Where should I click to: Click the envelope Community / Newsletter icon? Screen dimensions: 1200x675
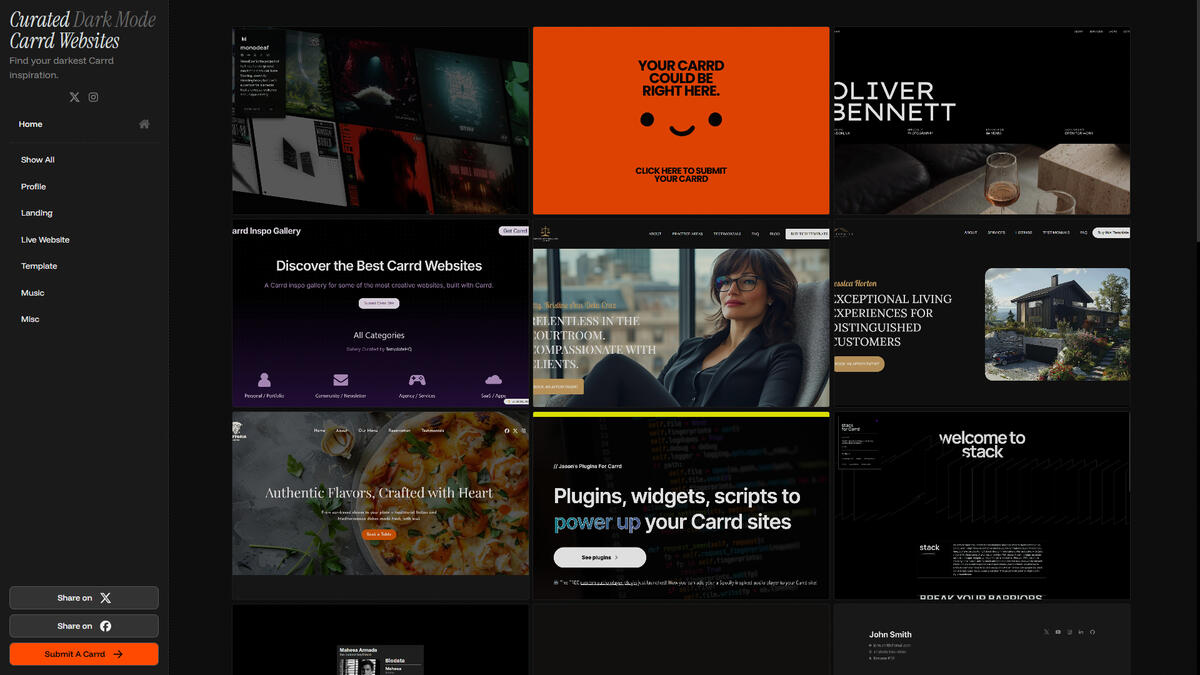(x=341, y=380)
